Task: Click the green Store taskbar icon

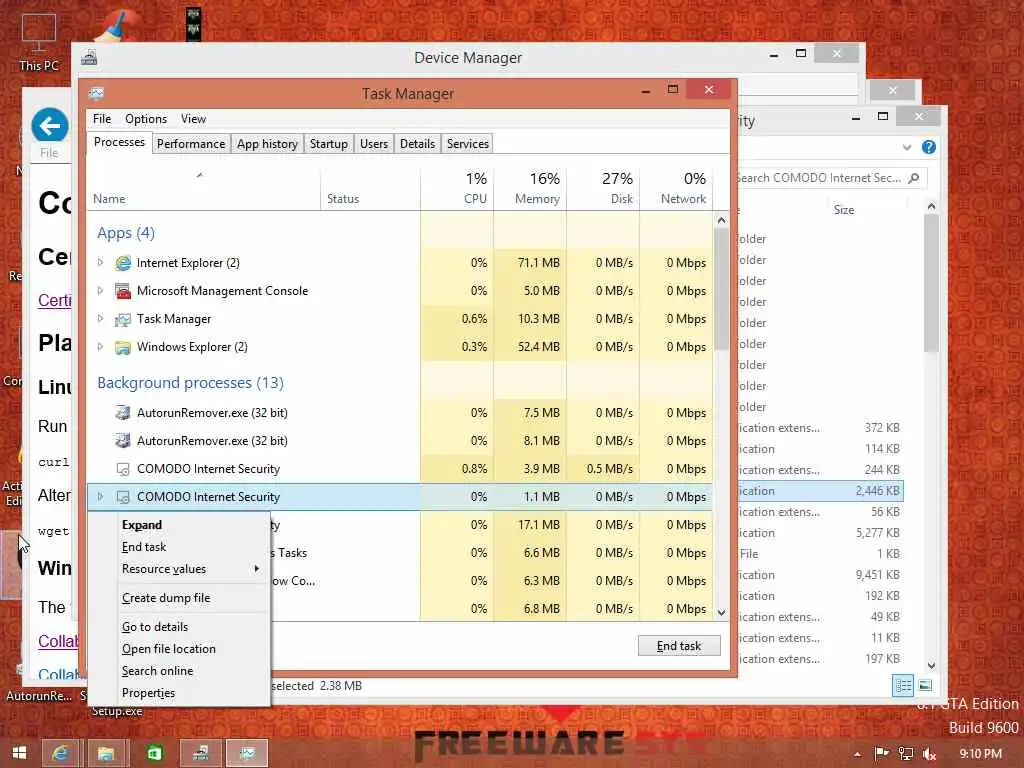Action: (x=155, y=753)
